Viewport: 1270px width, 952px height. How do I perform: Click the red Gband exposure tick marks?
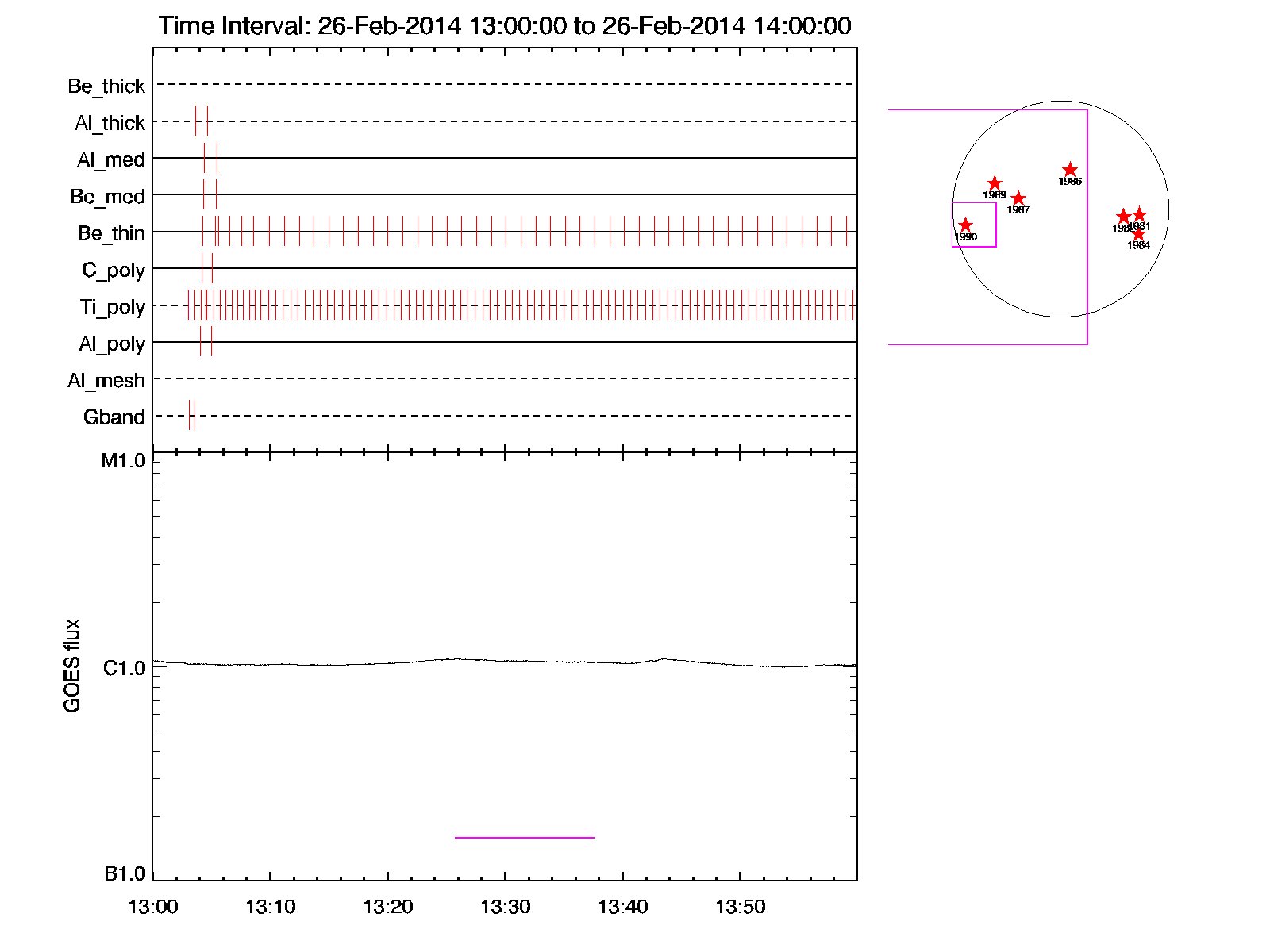click(191, 415)
